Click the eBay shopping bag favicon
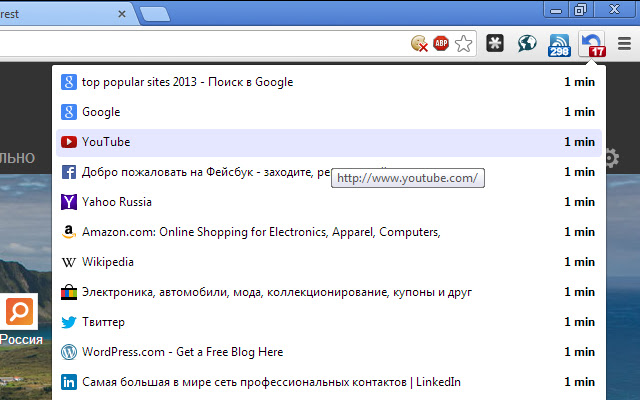 69,292
